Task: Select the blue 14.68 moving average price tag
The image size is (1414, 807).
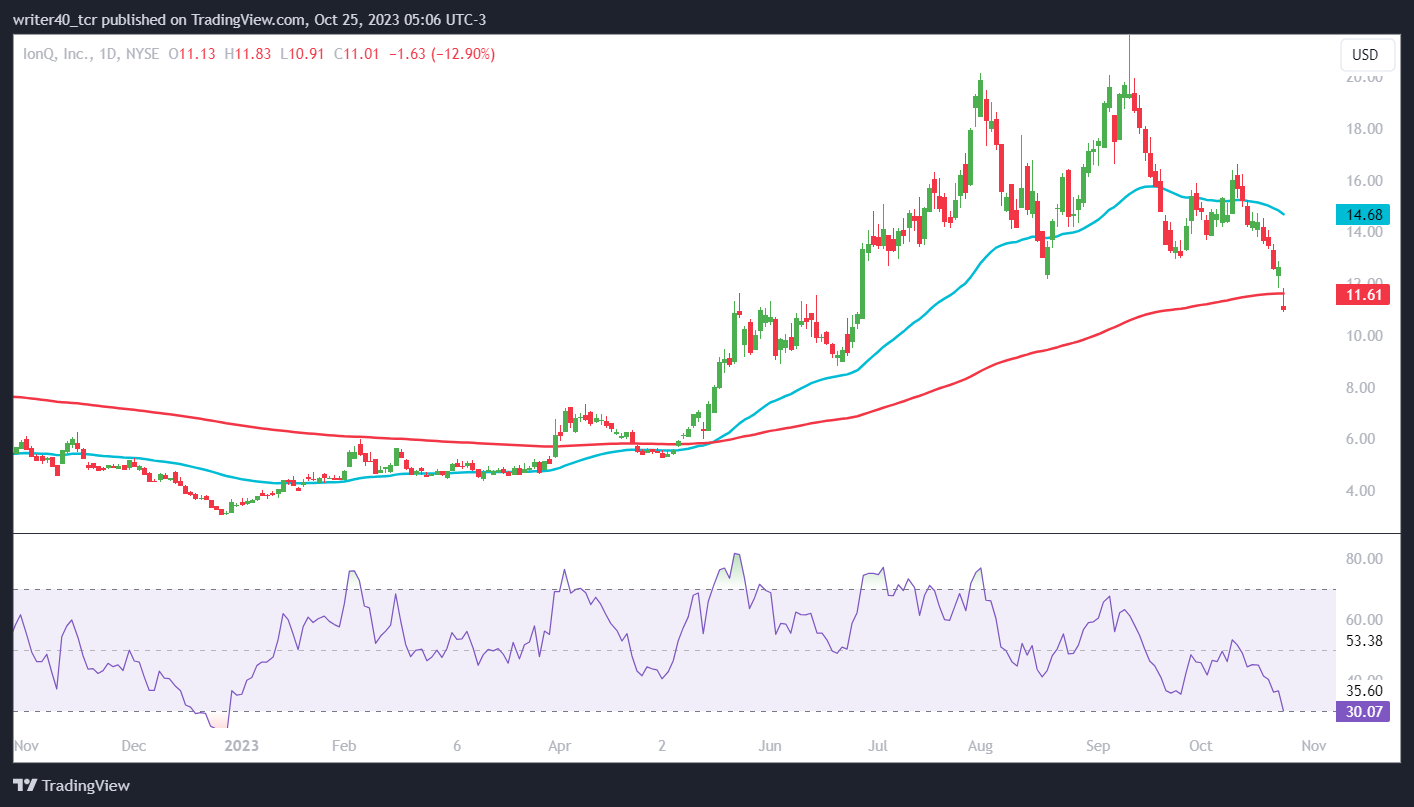Action: click(x=1361, y=214)
